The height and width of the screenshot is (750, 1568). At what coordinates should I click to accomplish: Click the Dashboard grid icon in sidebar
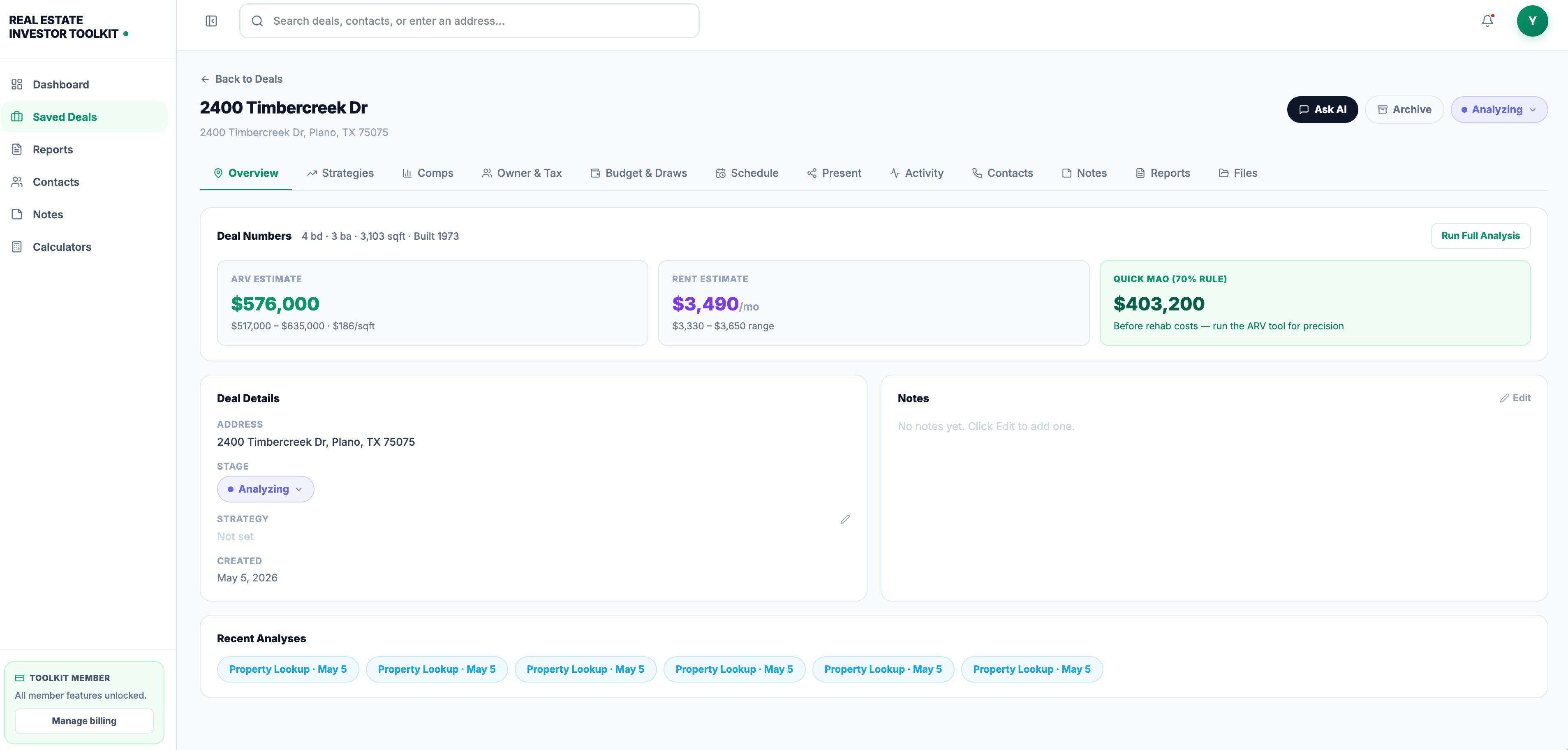17,85
